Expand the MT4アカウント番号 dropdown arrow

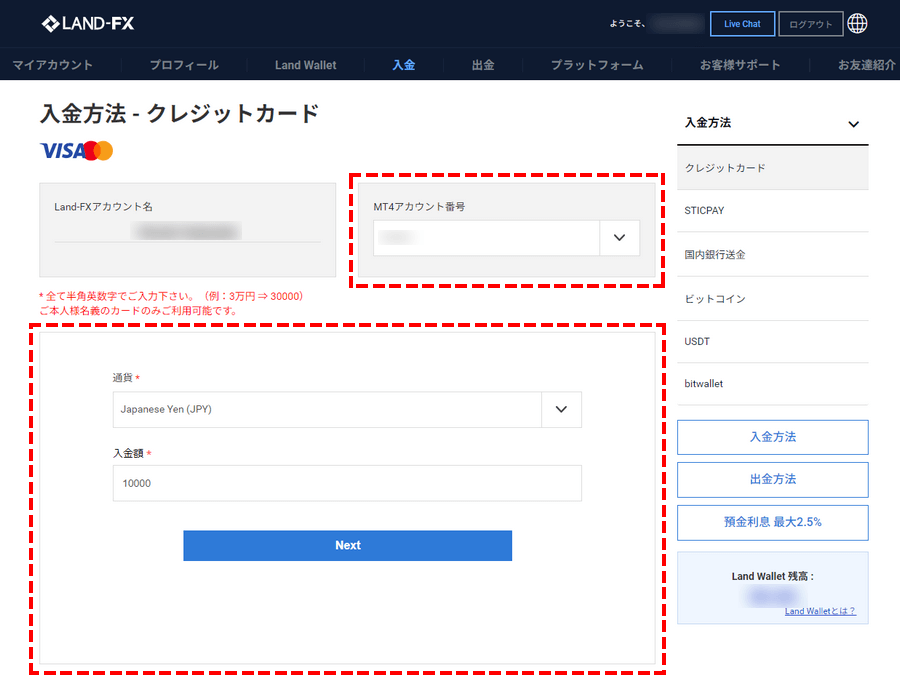(619, 238)
